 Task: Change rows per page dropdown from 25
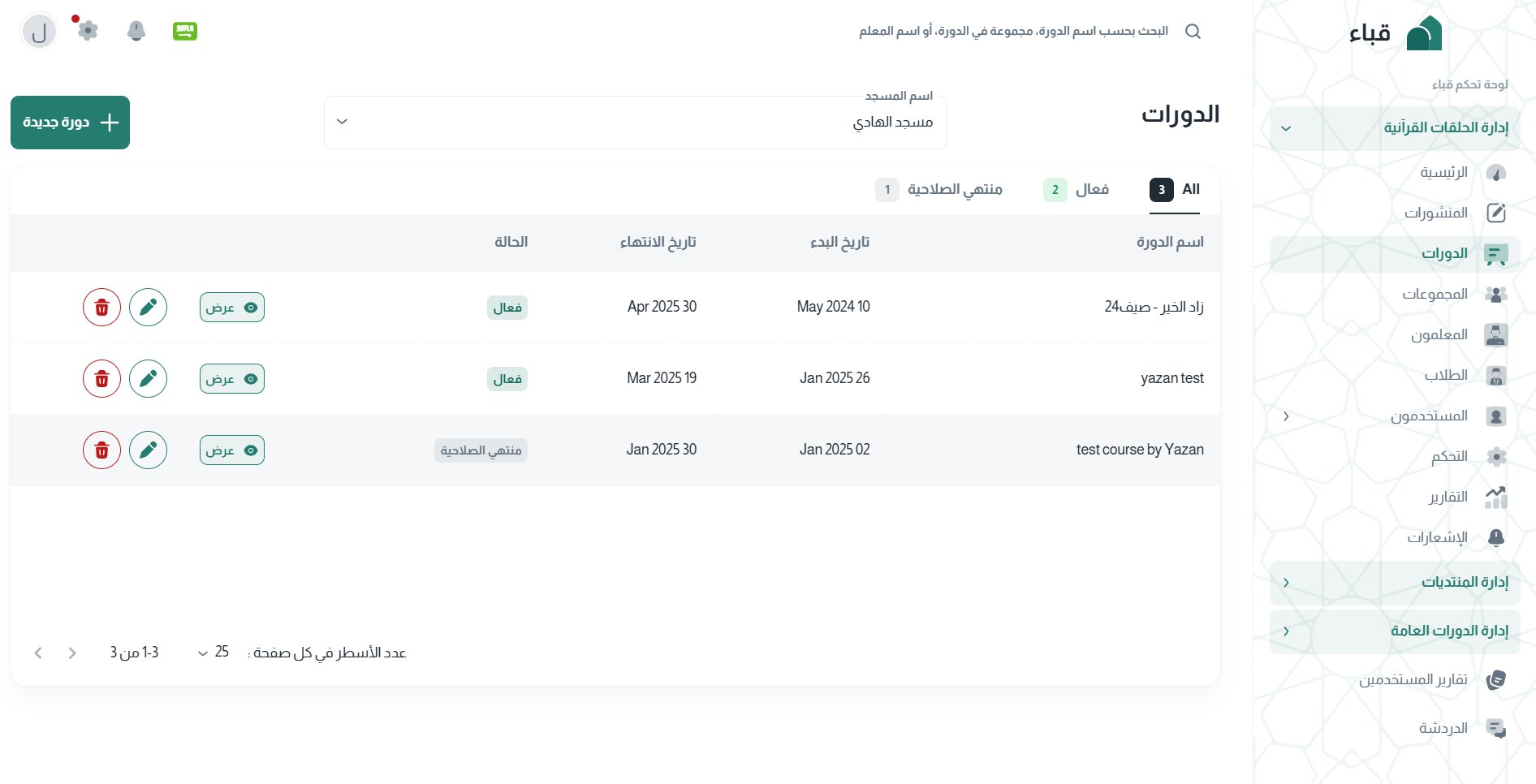(214, 653)
